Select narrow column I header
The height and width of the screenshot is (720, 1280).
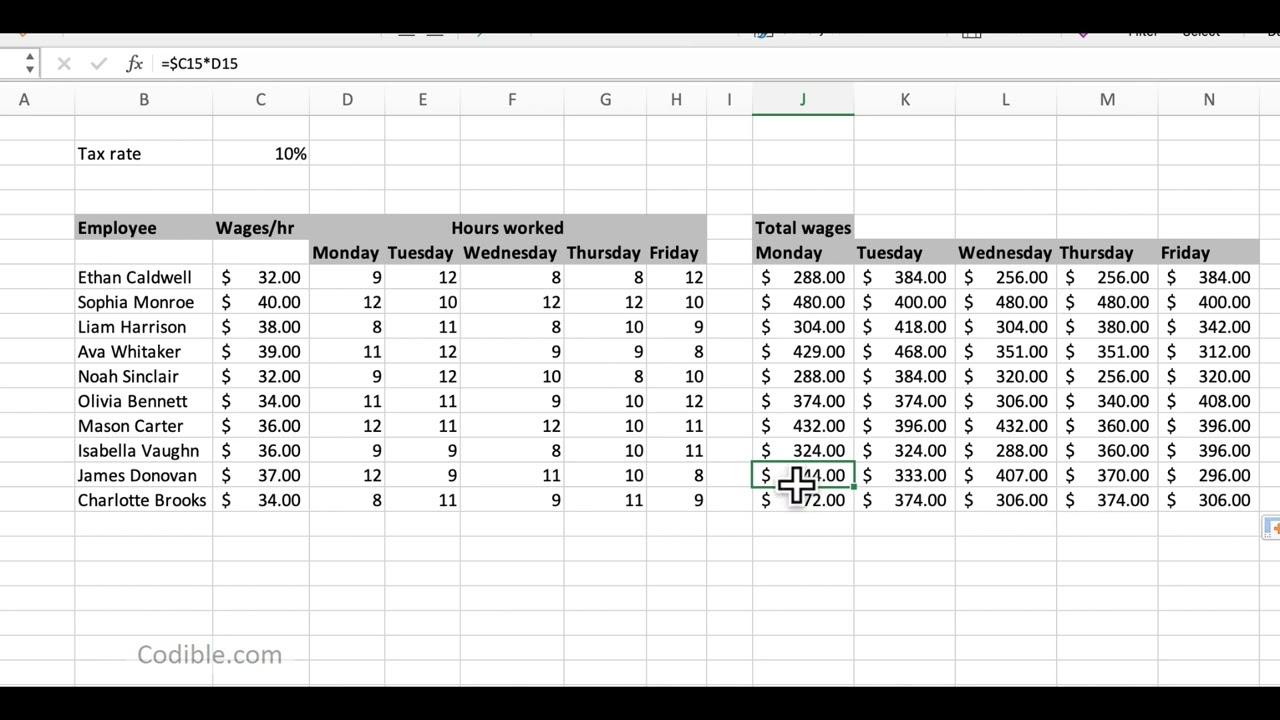[729, 100]
